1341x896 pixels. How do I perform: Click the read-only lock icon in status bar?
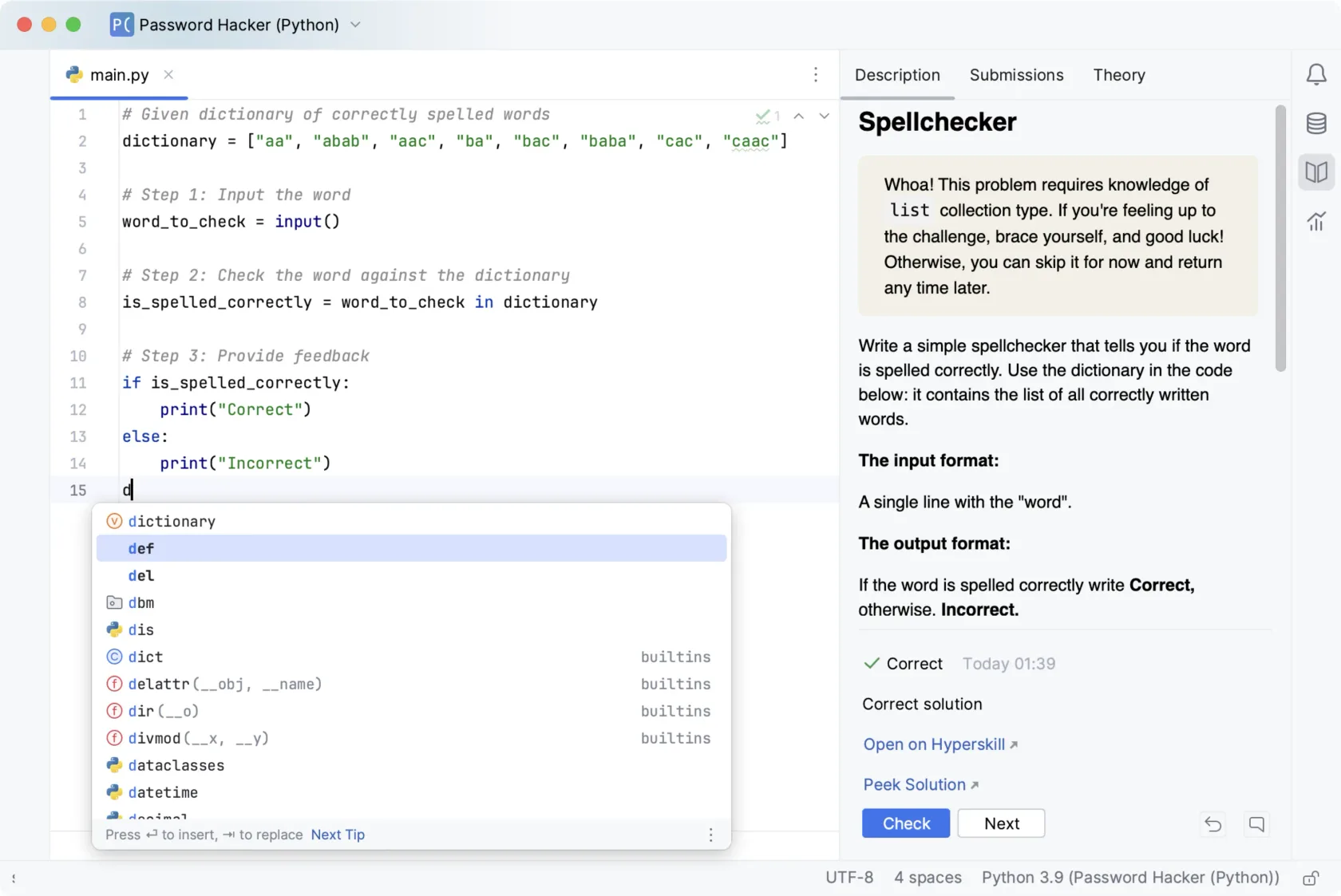point(1311,878)
